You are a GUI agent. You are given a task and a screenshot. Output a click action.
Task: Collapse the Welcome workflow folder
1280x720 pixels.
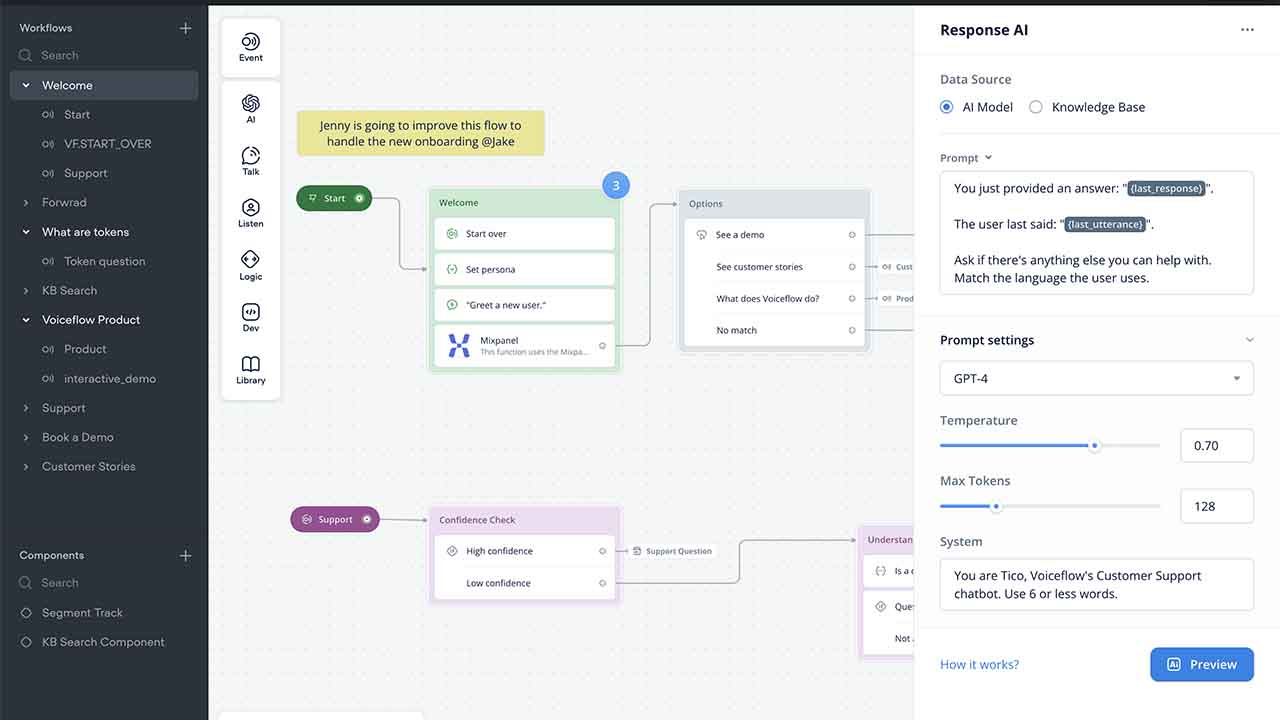(26, 86)
